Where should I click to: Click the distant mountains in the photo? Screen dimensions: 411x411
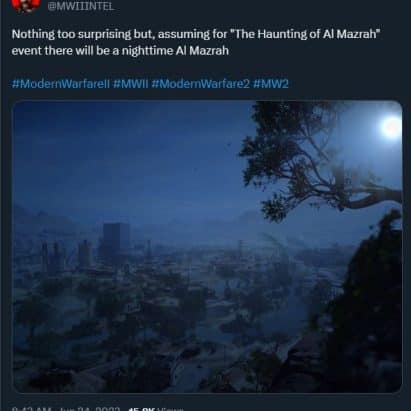[133, 220]
